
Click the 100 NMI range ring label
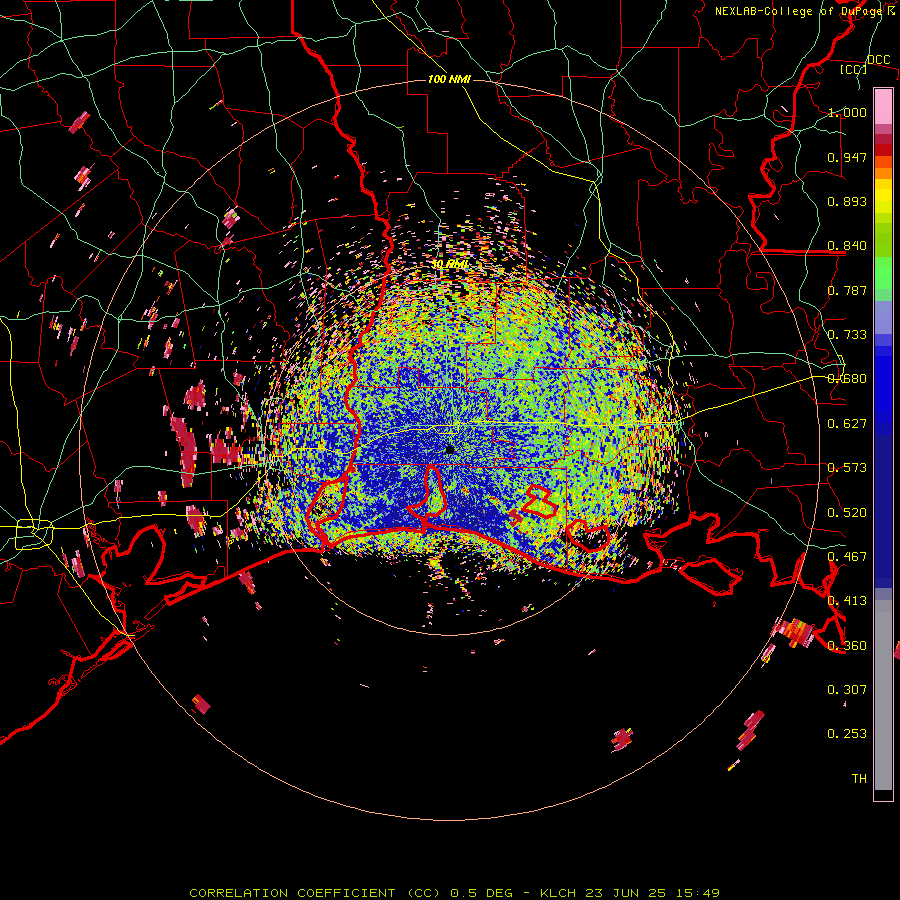[449, 79]
